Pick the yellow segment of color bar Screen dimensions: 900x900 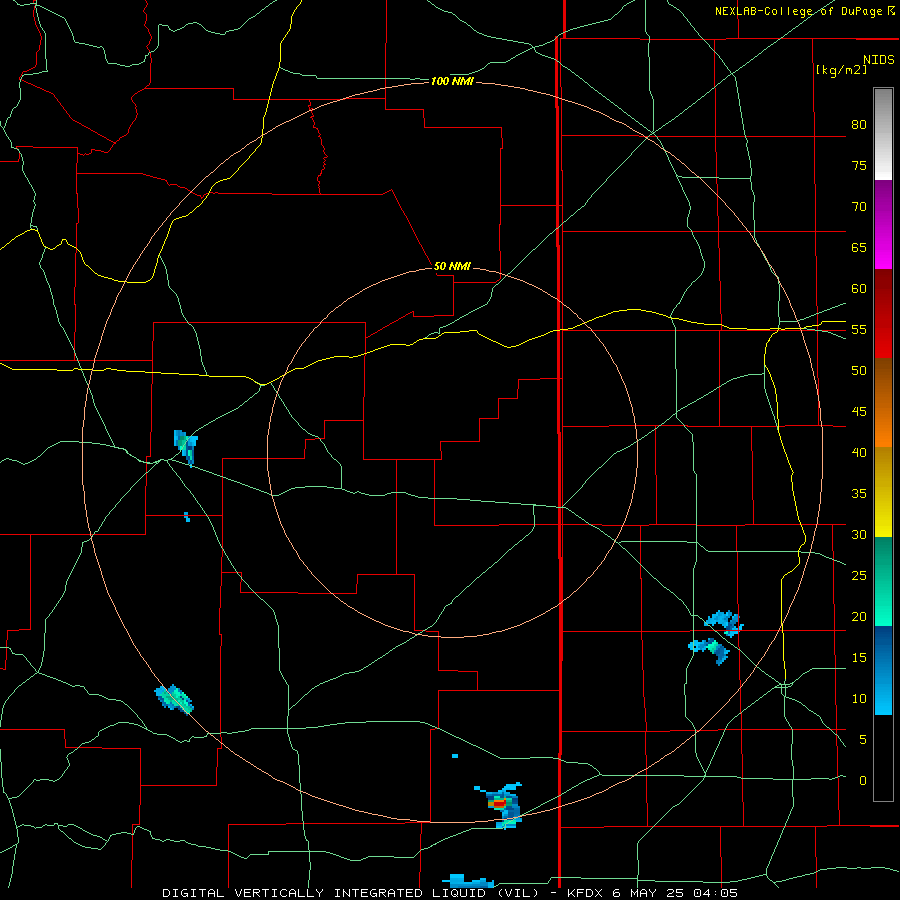(883, 492)
